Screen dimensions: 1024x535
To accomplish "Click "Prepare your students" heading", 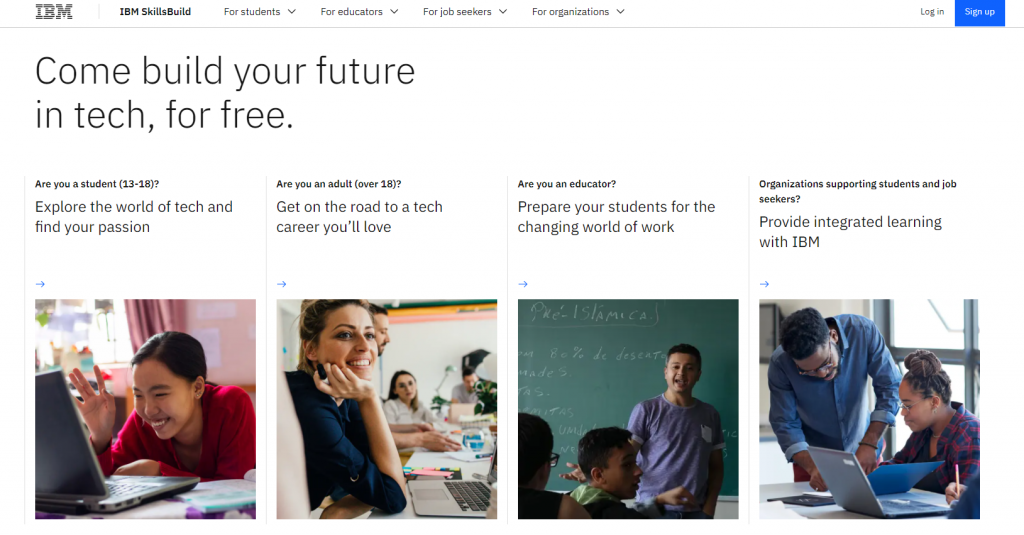I will (616, 217).
